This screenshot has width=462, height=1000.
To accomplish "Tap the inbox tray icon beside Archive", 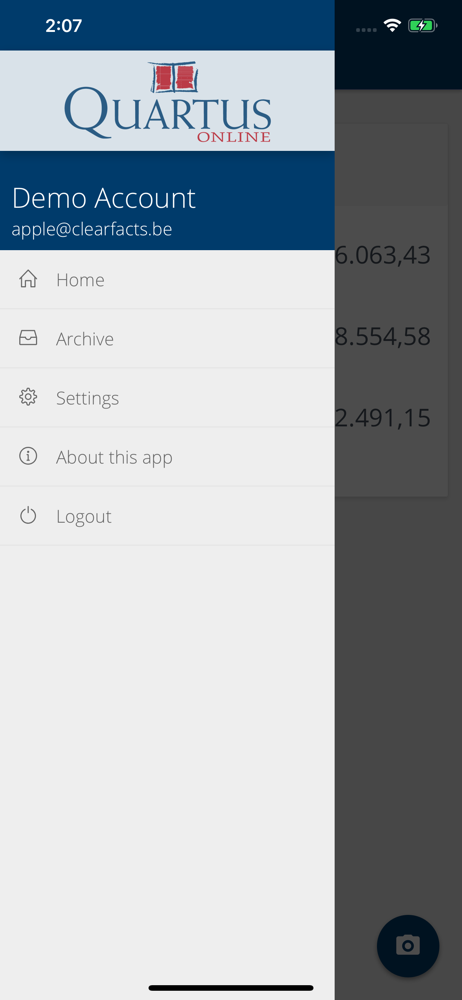I will point(28,339).
